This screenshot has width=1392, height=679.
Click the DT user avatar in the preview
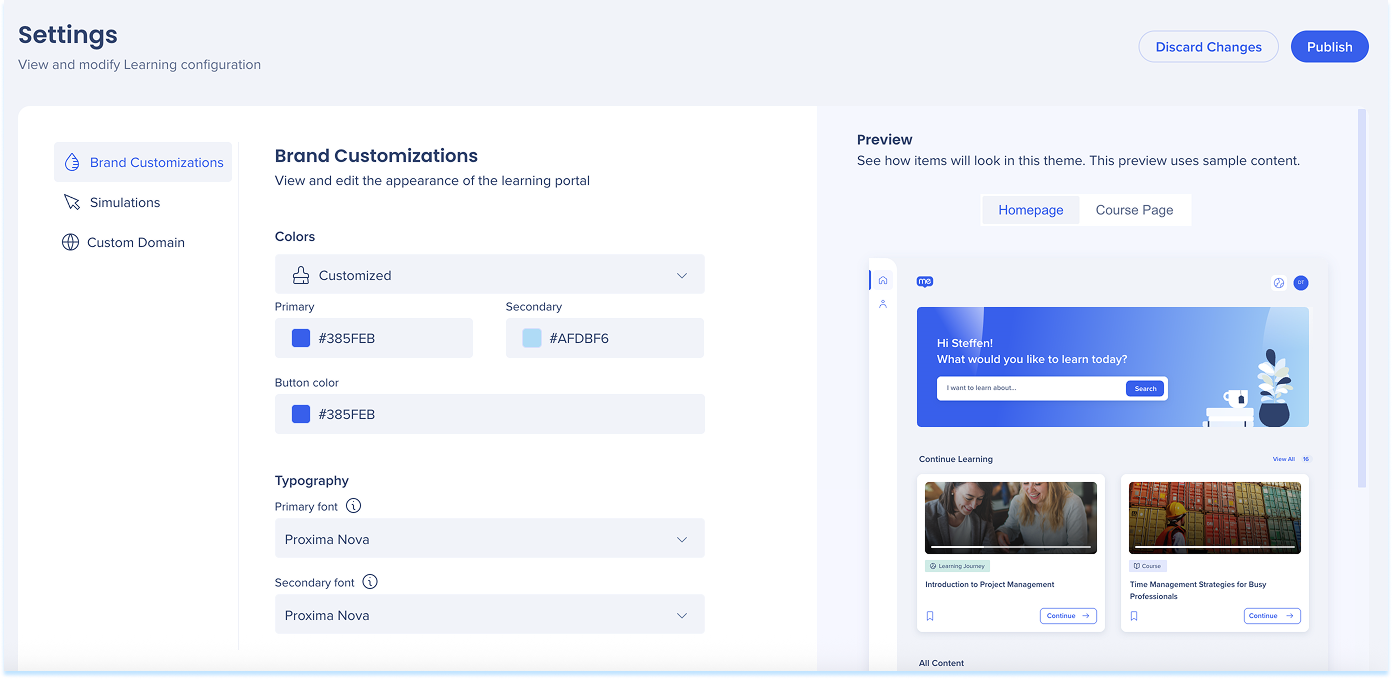pyautogui.click(x=1300, y=283)
